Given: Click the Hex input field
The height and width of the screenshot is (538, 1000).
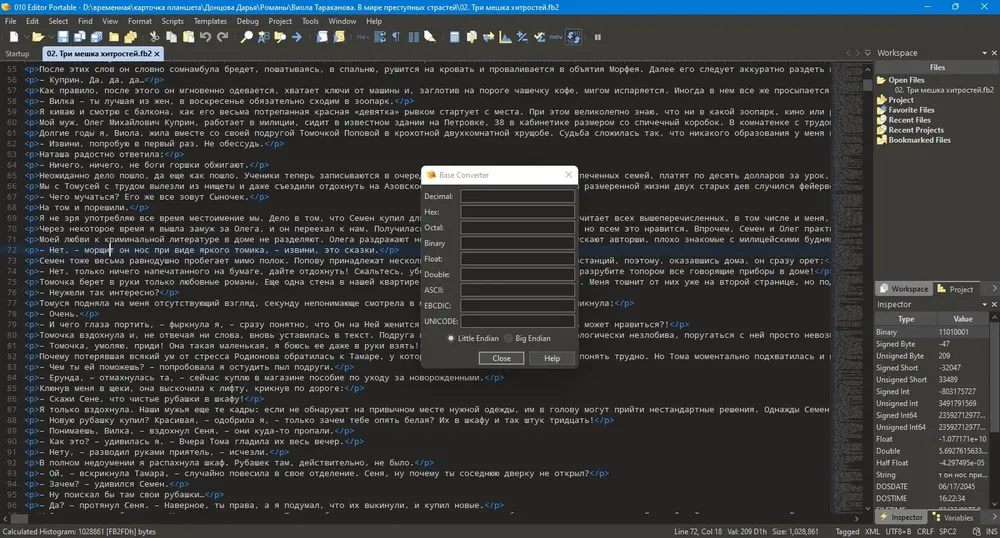Looking at the screenshot, I should [517, 212].
